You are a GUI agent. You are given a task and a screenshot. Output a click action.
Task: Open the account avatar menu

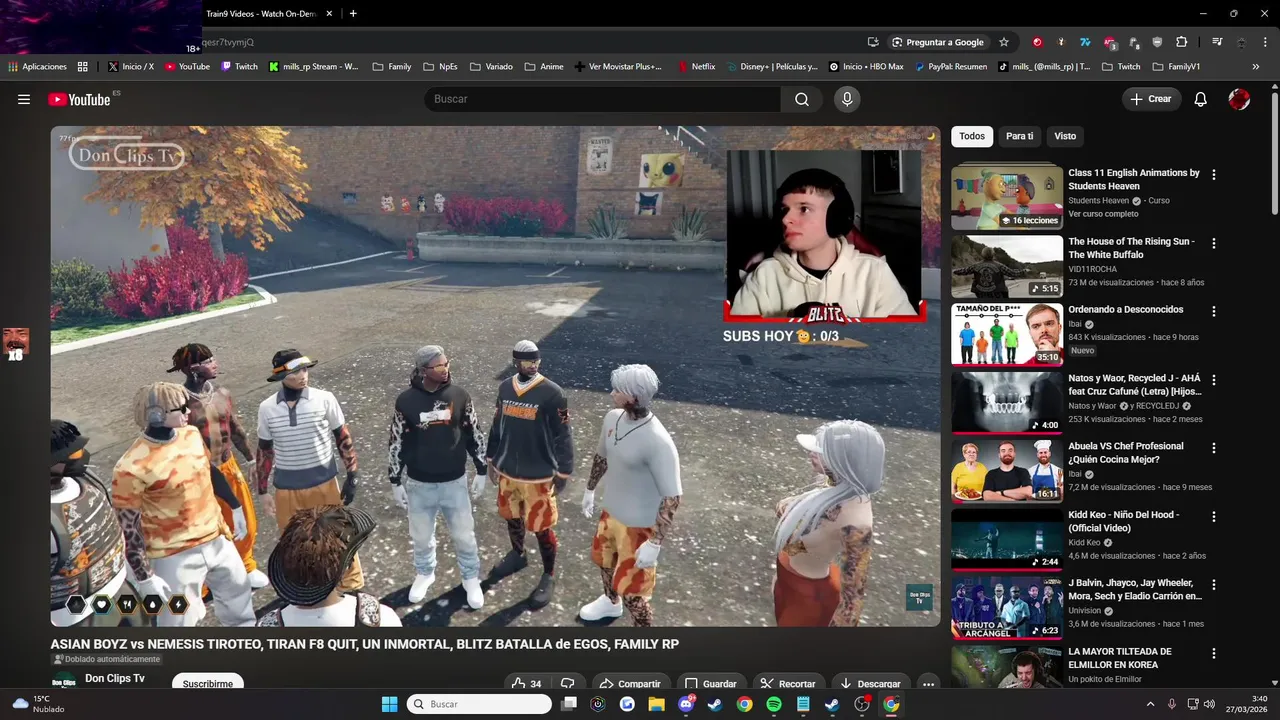[x=1239, y=99]
